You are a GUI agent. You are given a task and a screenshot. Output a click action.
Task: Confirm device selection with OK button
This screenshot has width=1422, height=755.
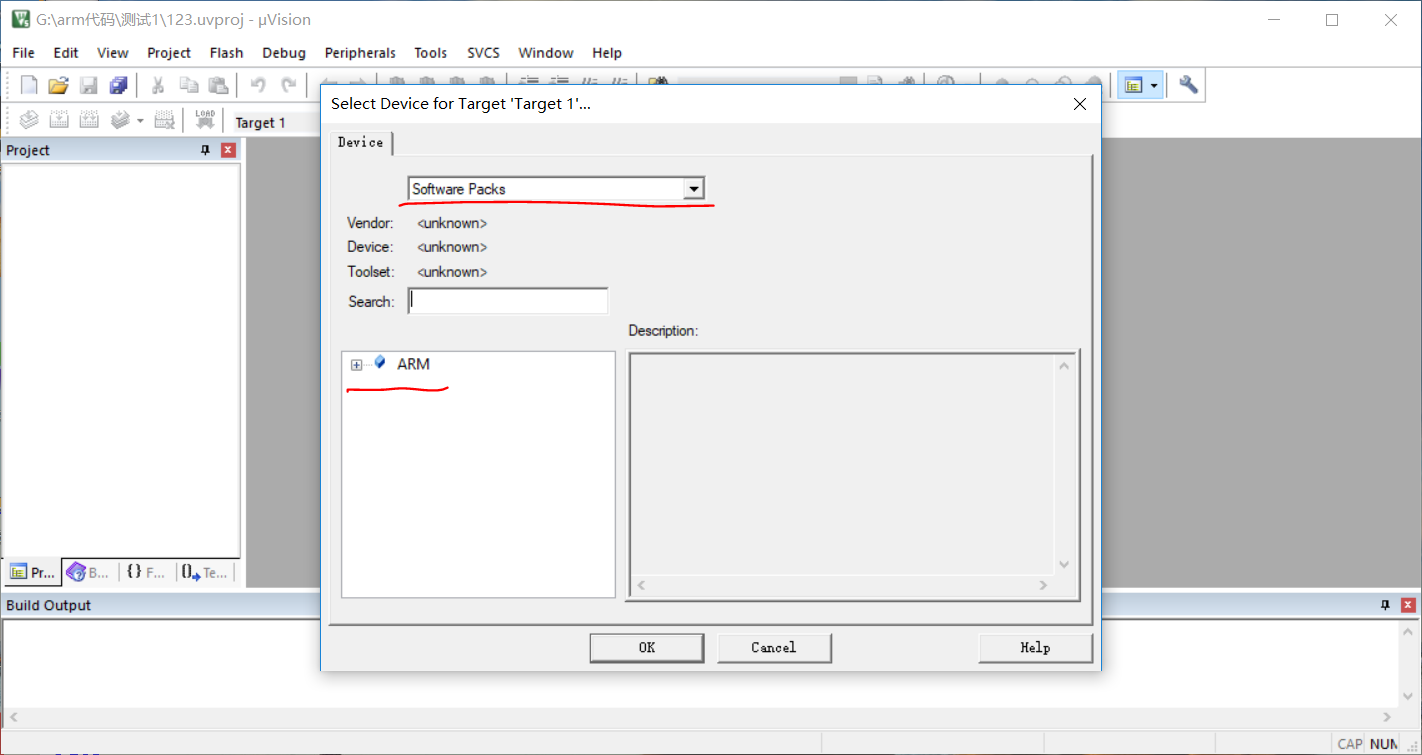[x=647, y=648]
